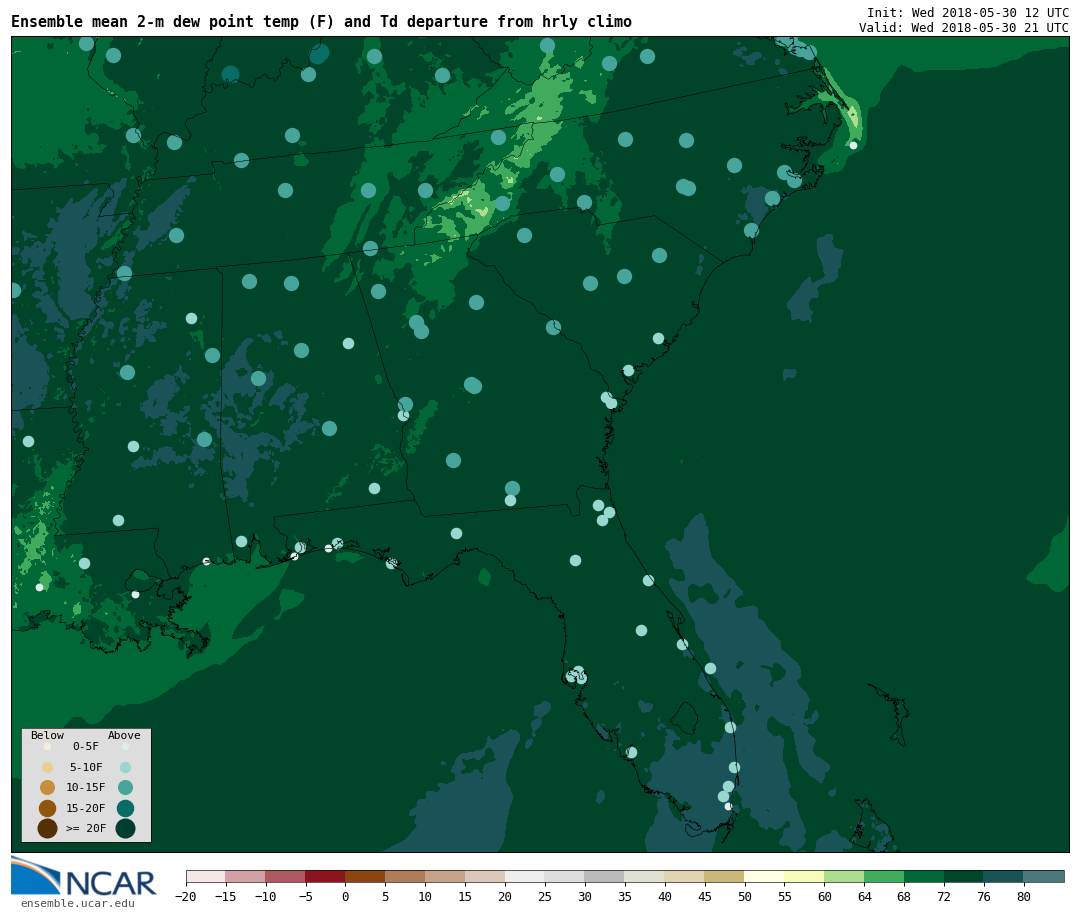Click the "-20" colorbar tick label
Viewport: 1080px width, 915px height.
coord(186,896)
